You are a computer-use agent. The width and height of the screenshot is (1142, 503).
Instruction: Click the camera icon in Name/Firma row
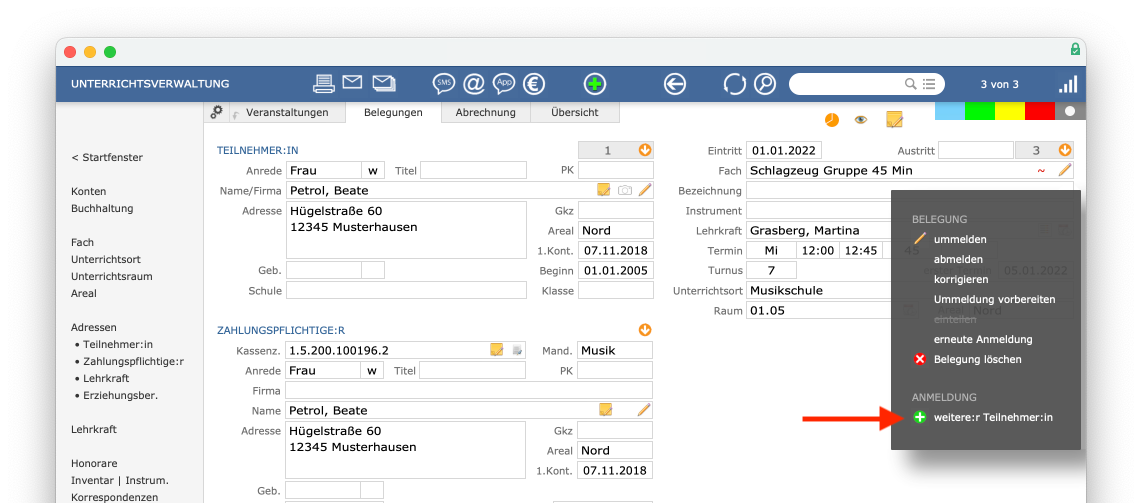(x=624, y=191)
